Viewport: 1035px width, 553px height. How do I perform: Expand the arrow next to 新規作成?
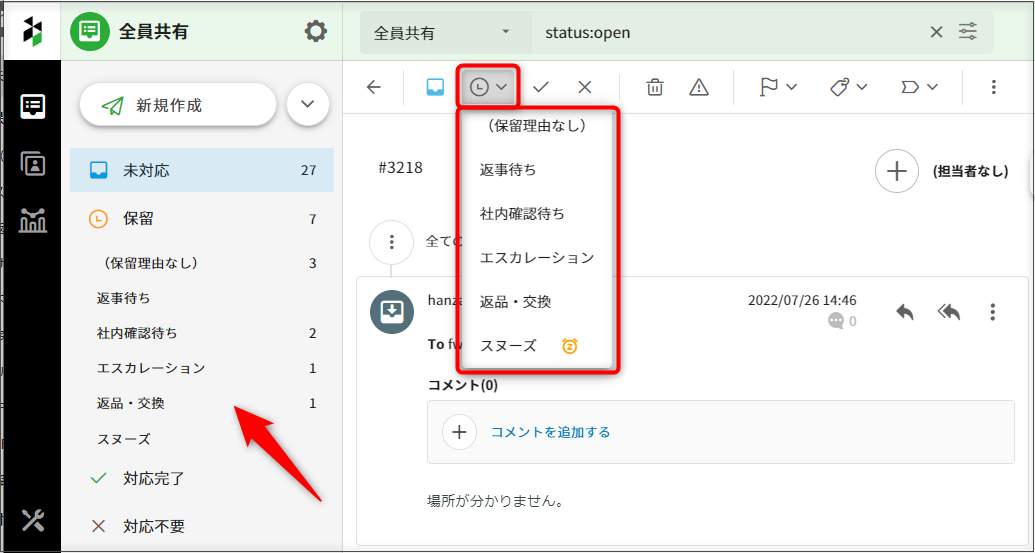(x=308, y=104)
